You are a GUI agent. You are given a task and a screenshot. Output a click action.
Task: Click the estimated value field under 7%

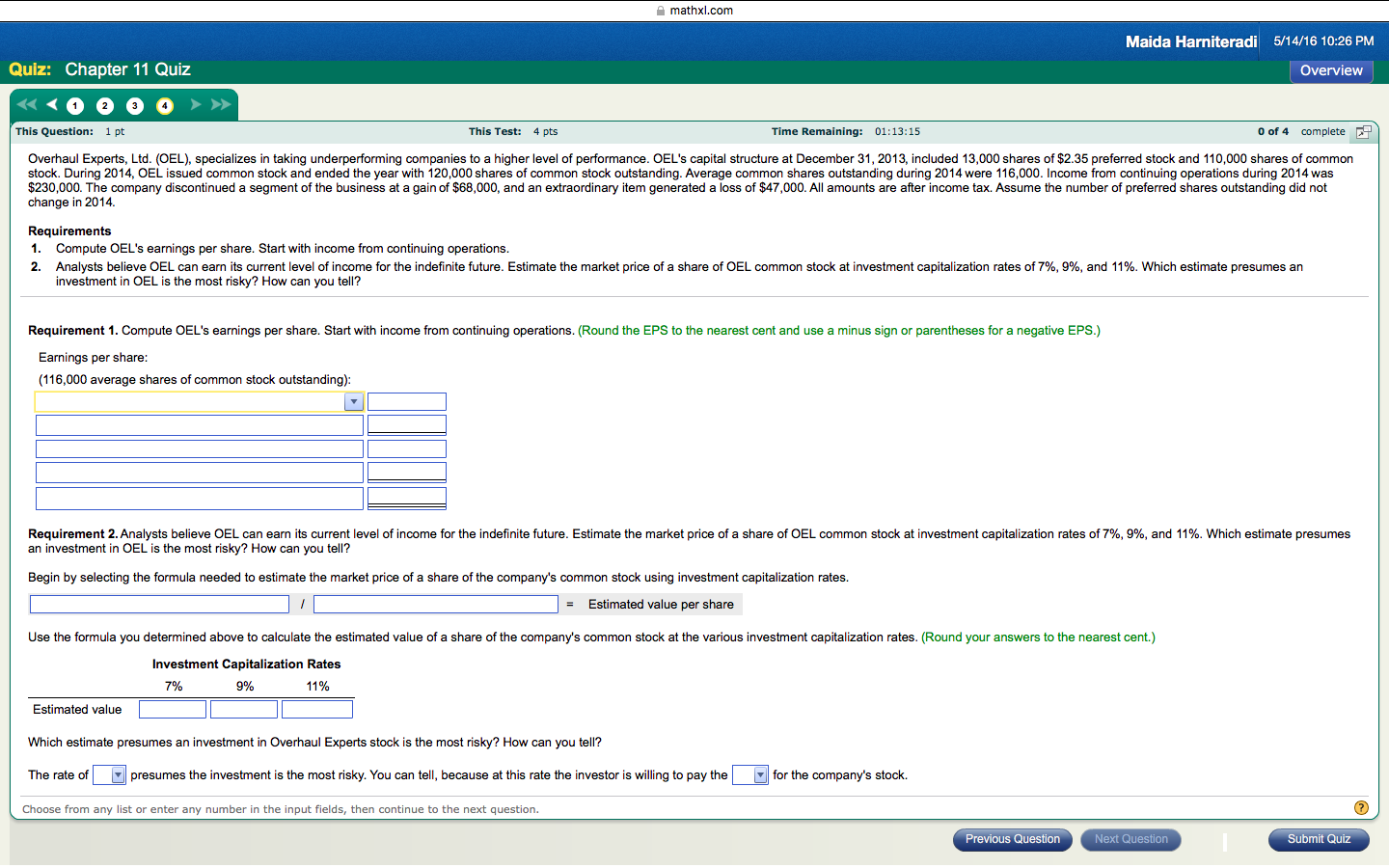click(173, 709)
